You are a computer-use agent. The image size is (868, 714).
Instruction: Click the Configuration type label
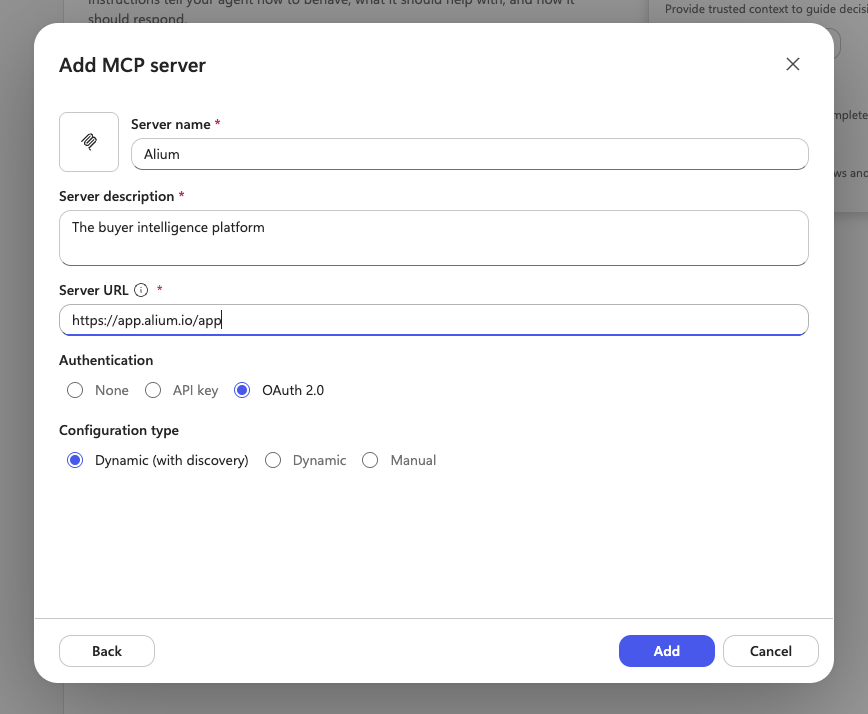pos(119,431)
